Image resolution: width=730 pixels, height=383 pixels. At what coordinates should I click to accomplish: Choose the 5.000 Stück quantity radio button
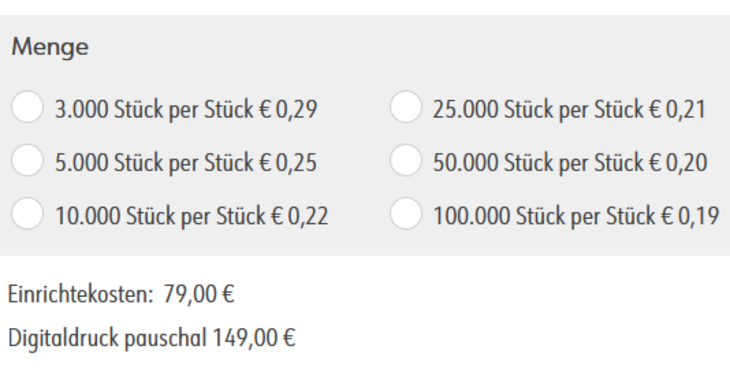click(x=27, y=160)
